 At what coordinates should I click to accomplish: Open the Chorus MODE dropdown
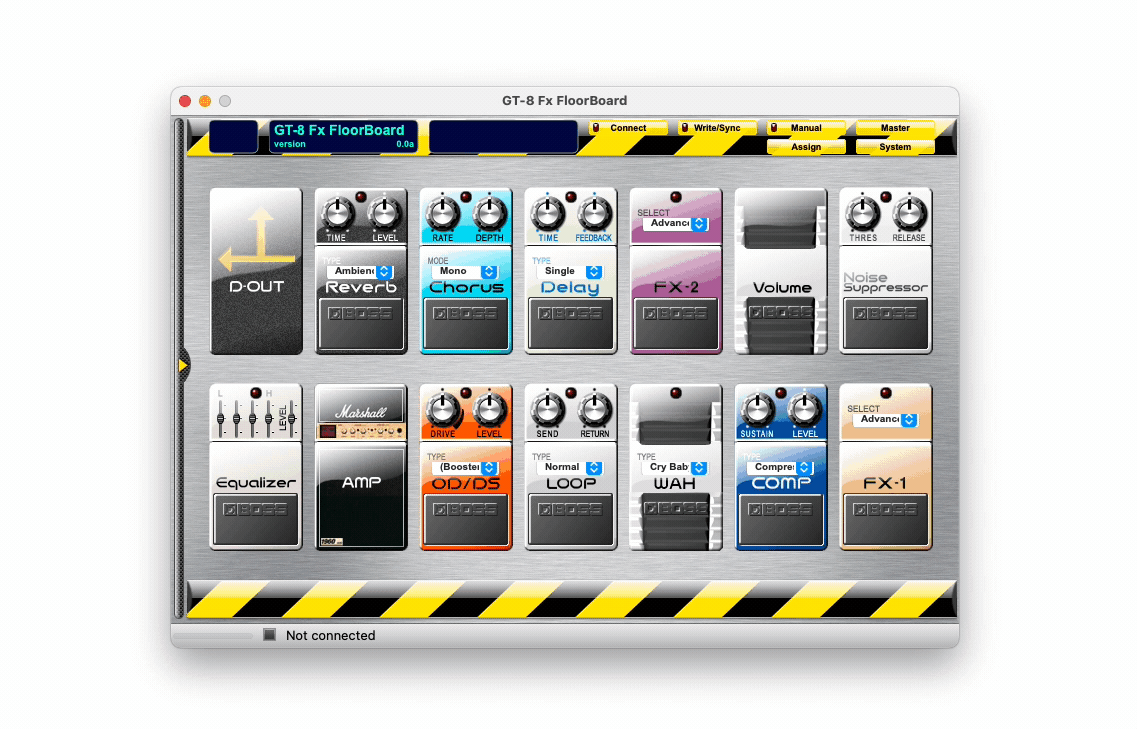click(465, 271)
